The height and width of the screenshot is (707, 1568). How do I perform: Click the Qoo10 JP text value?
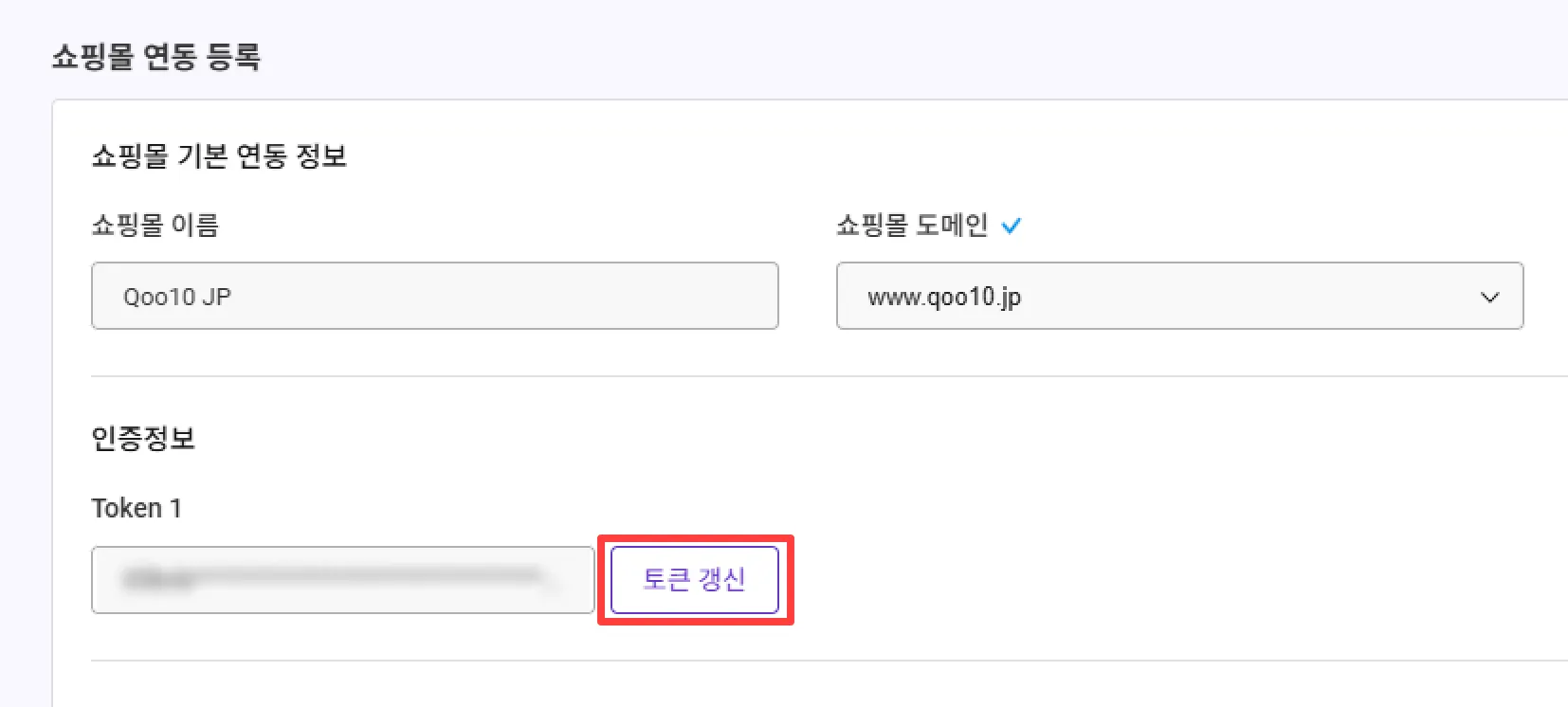[x=177, y=298]
